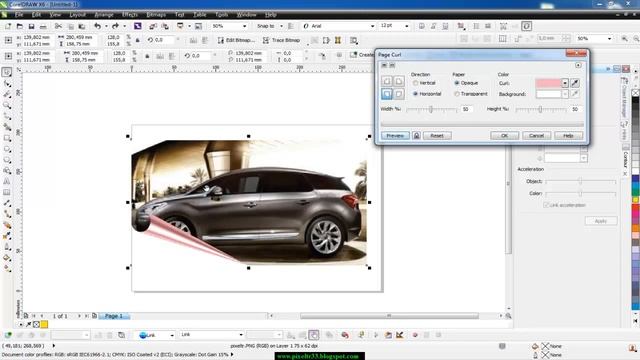Click the Width % value field

point(467,109)
